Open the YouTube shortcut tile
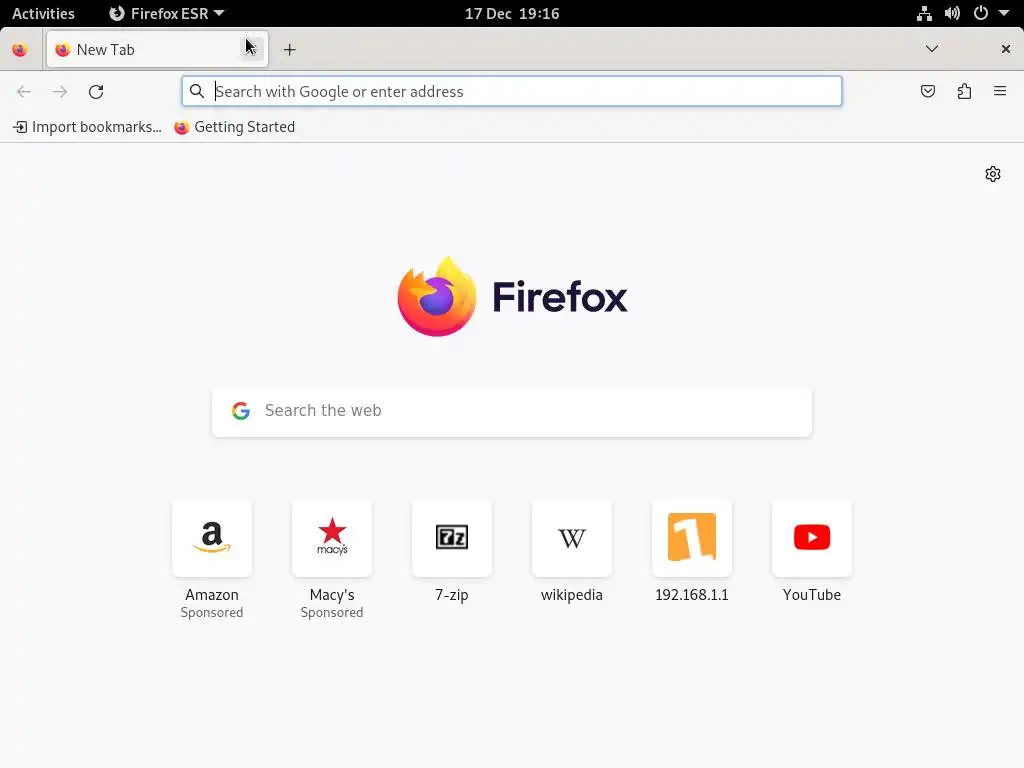Screen dimensions: 1024x768 [812, 538]
